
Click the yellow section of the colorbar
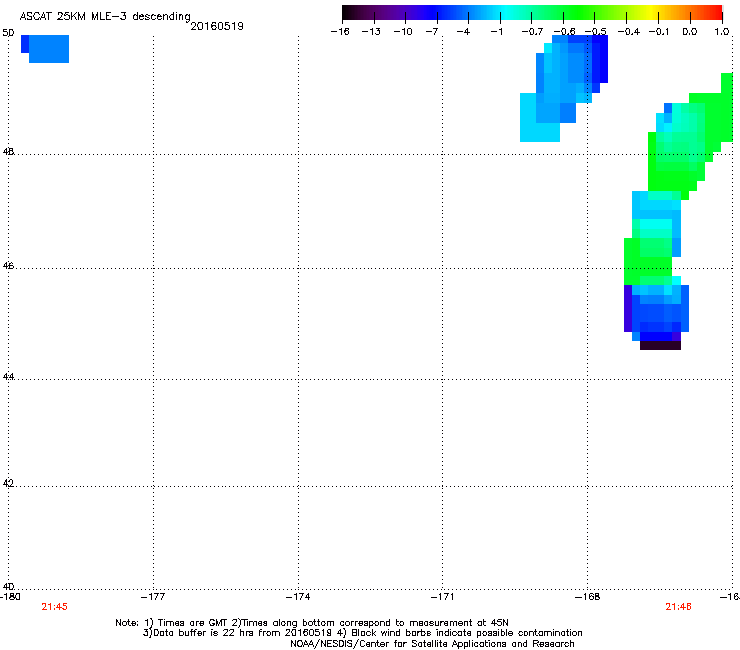click(x=652, y=12)
